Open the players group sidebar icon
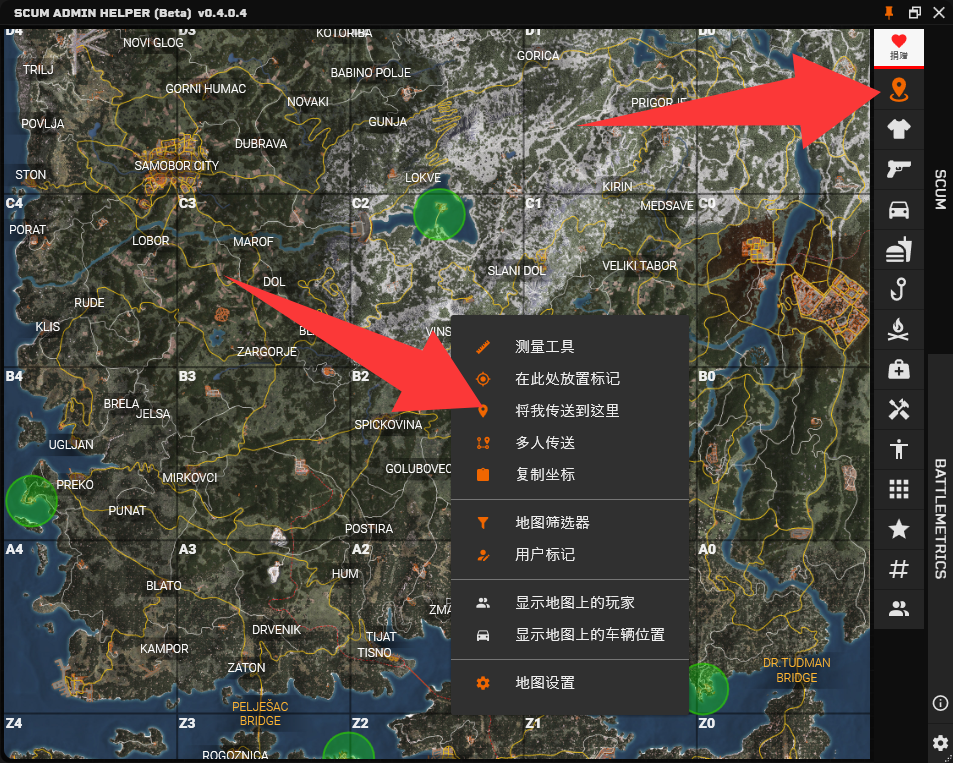Screen dimensions: 953x763 point(898,609)
